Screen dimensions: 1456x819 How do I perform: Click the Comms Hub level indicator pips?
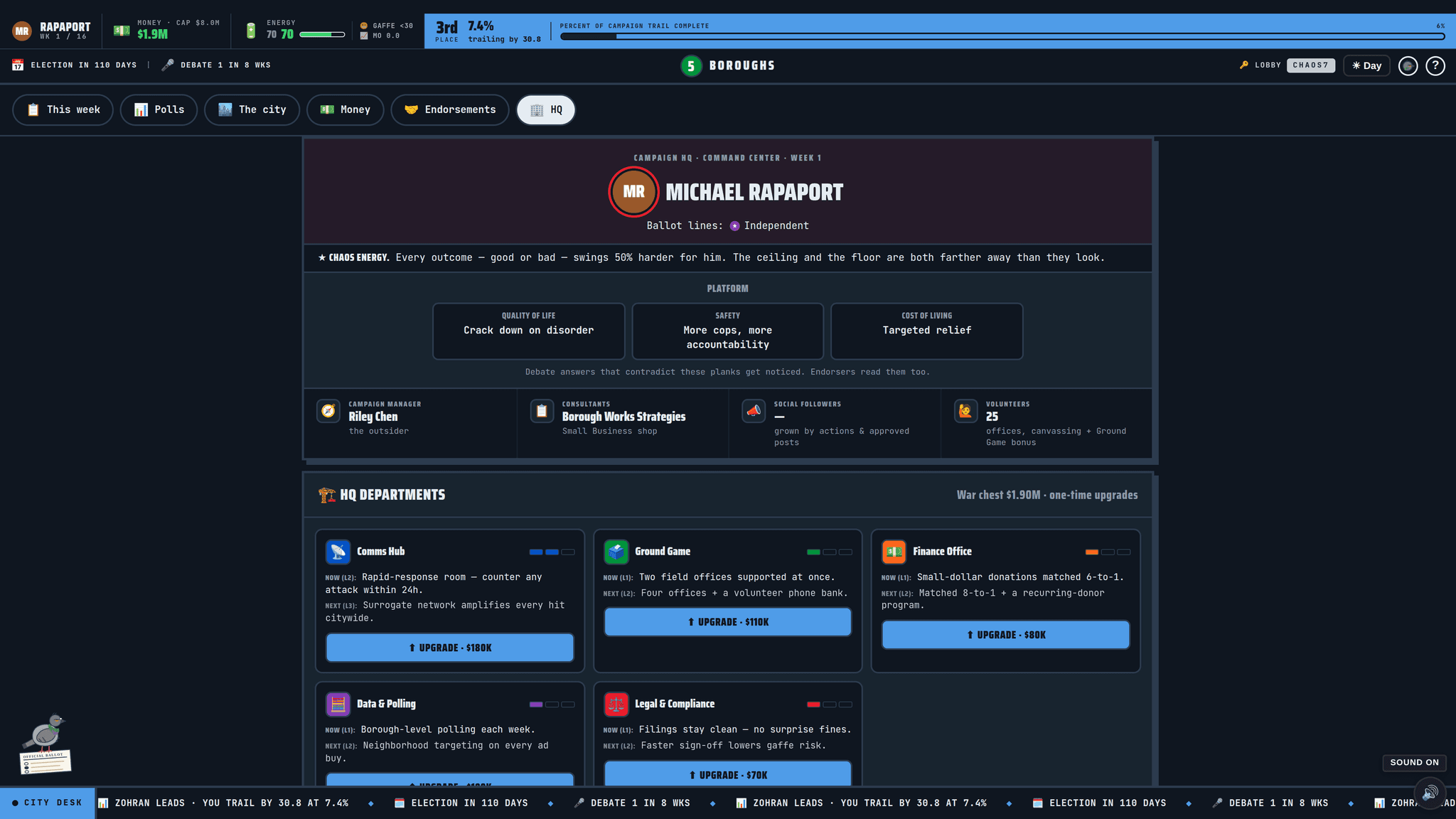tap(552, 552)
